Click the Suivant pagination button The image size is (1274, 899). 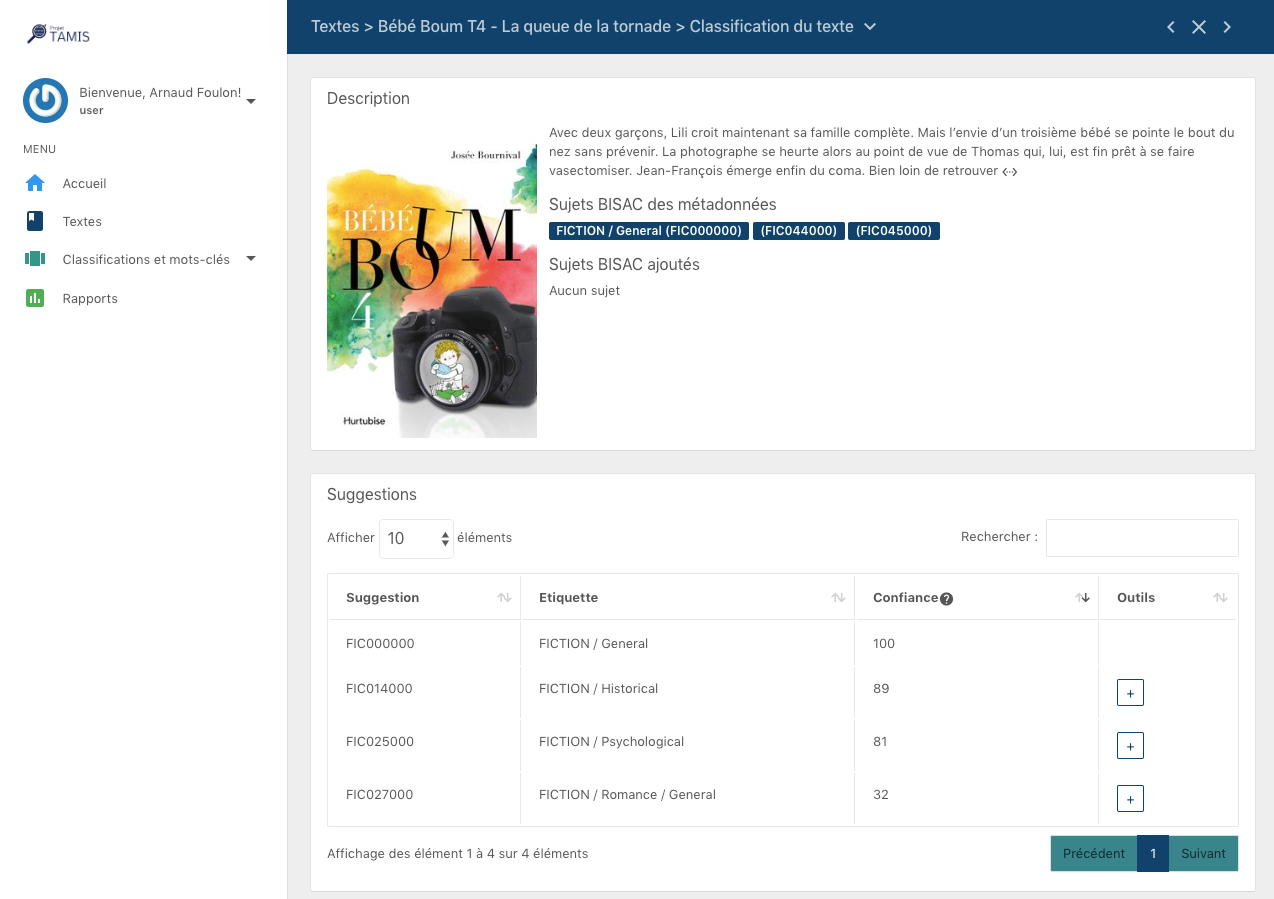pyautogui.click(x=1203, y=853)
